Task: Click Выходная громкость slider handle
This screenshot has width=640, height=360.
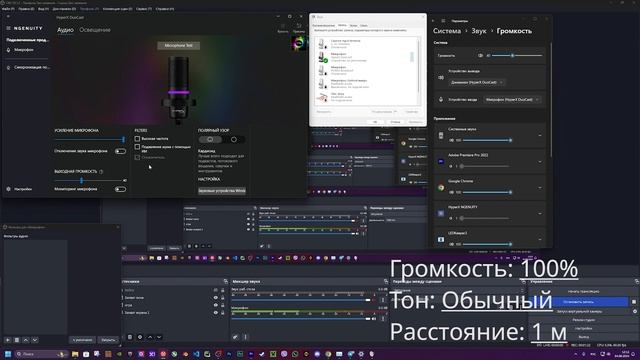Action: tap(82, 180)
